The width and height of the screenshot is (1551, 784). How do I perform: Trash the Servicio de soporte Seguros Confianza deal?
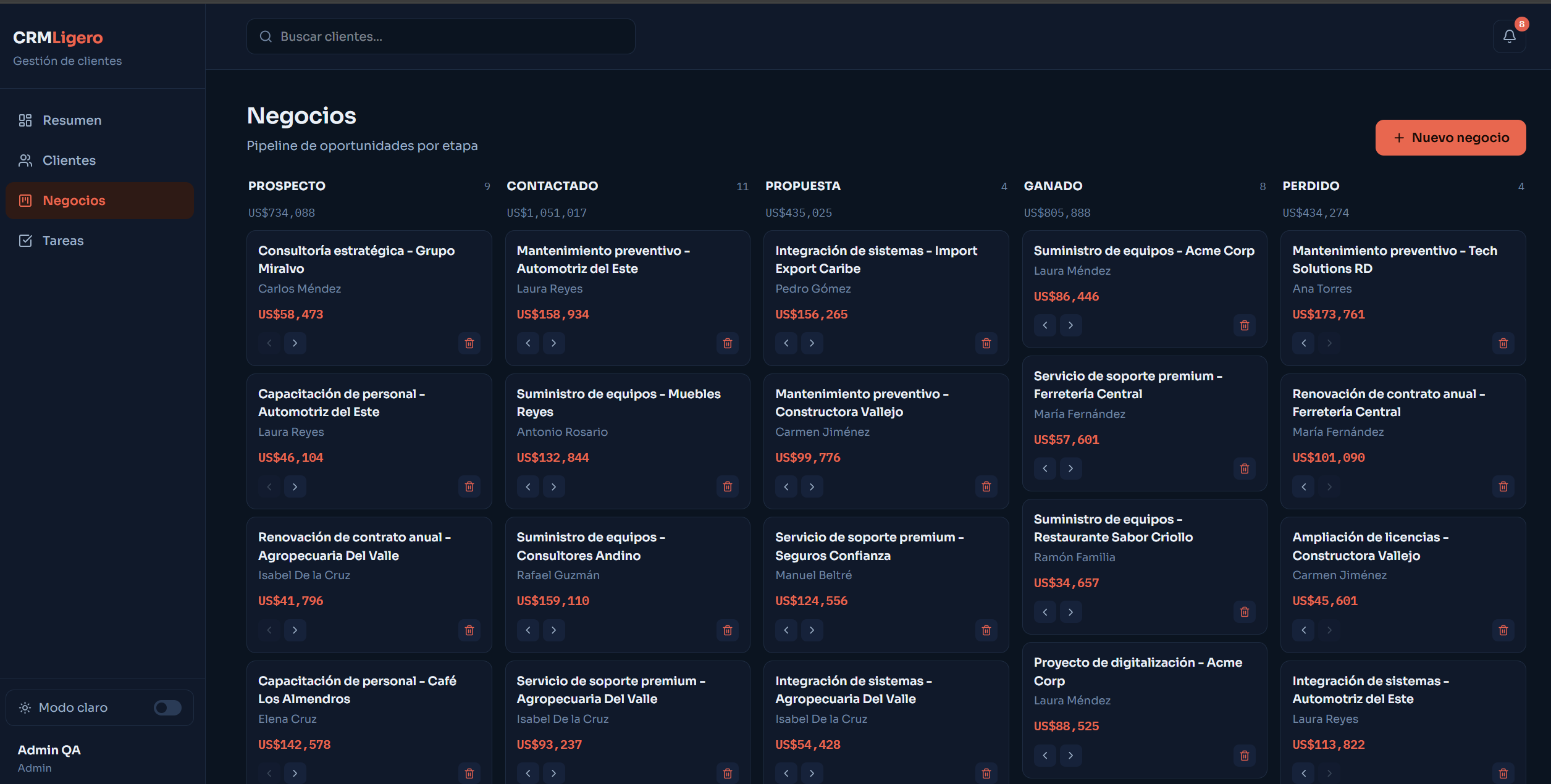point(986,630)
